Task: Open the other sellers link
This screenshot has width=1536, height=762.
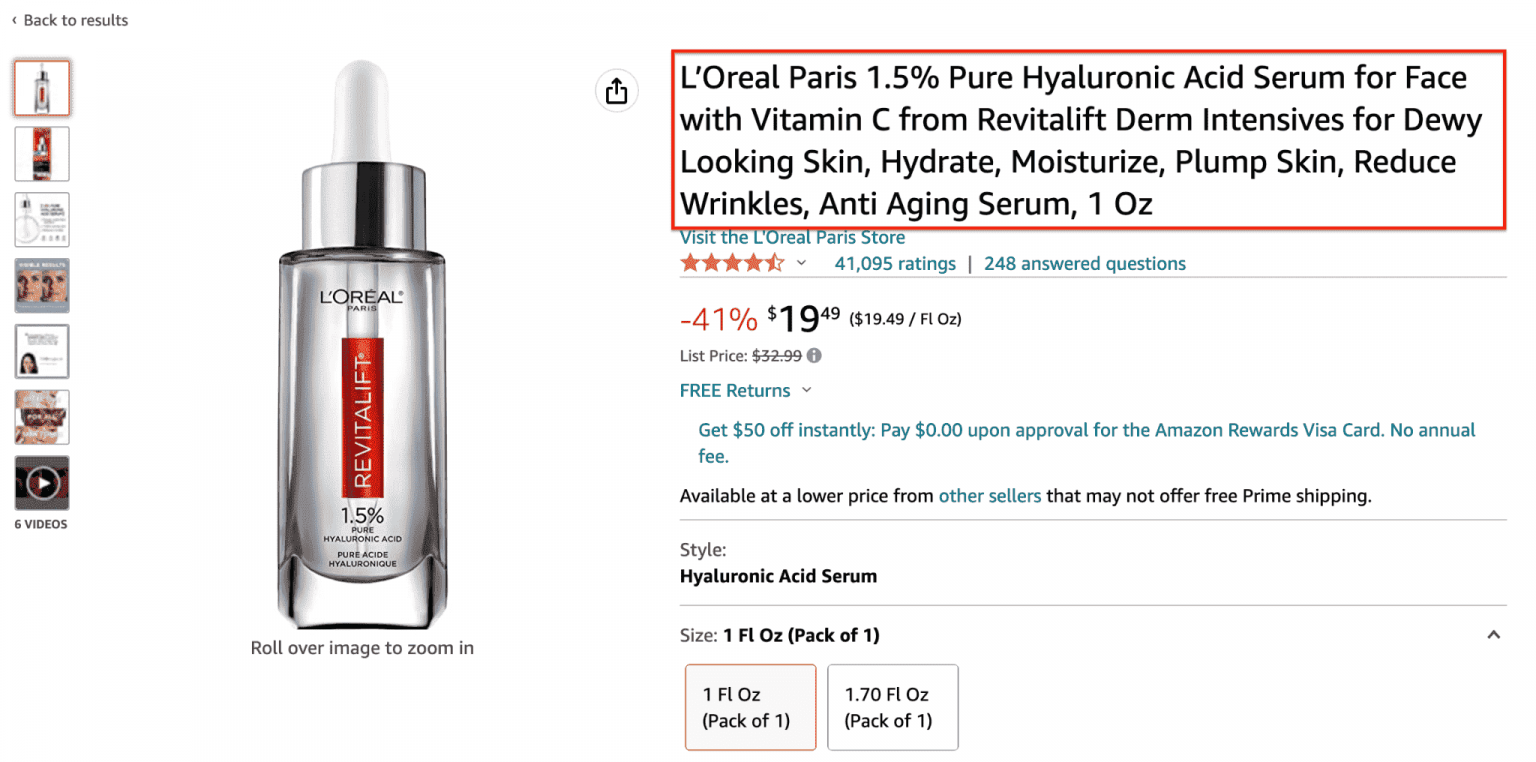Action: (989, 495)
